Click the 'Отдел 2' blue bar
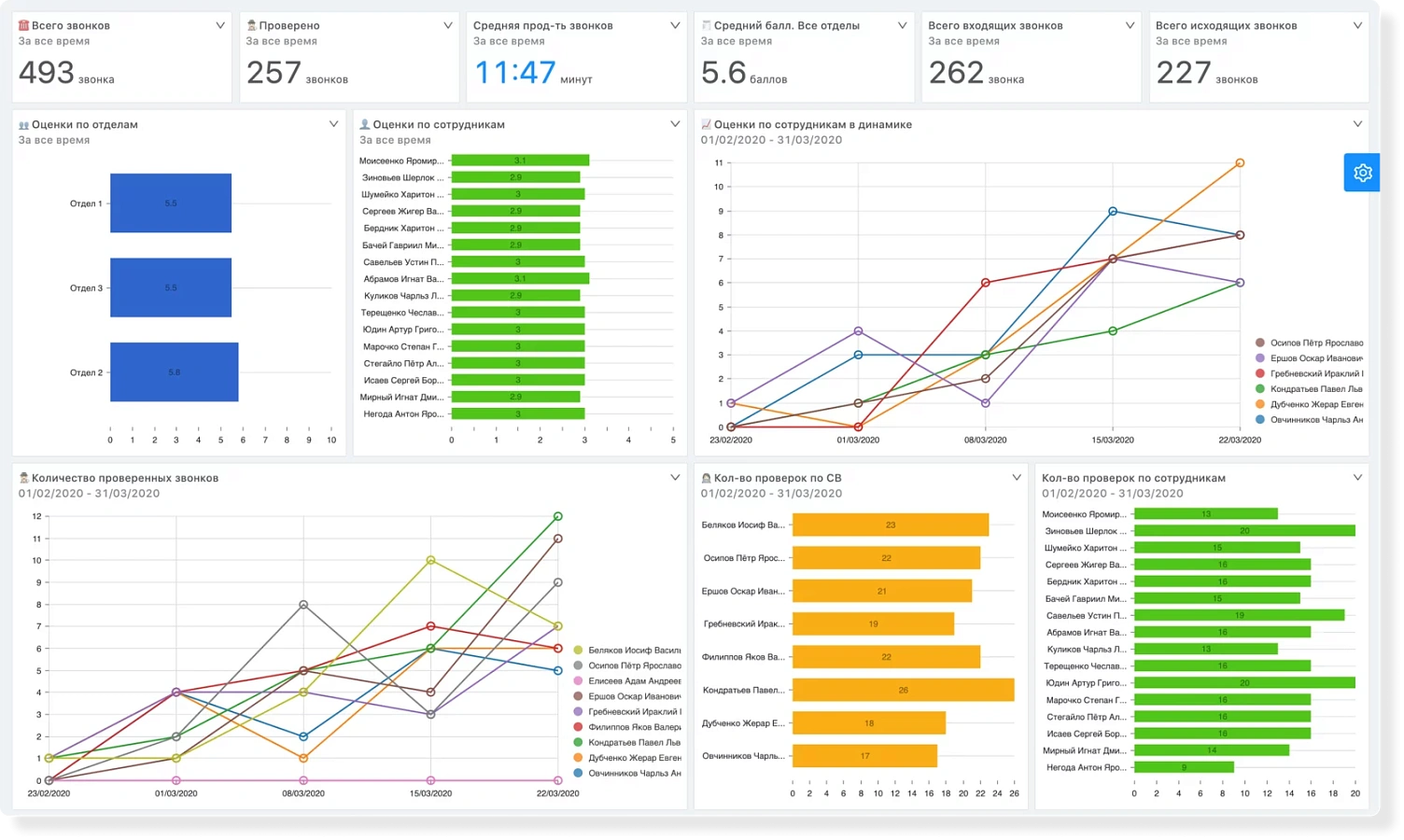This screenshot has height=840, width=1404. [x=175, y=372]
